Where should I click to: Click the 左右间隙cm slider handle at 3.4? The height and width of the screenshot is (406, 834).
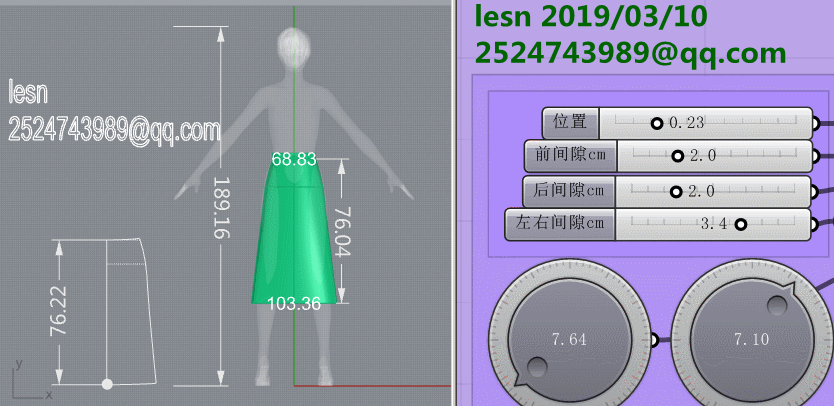tap(740, 225)
